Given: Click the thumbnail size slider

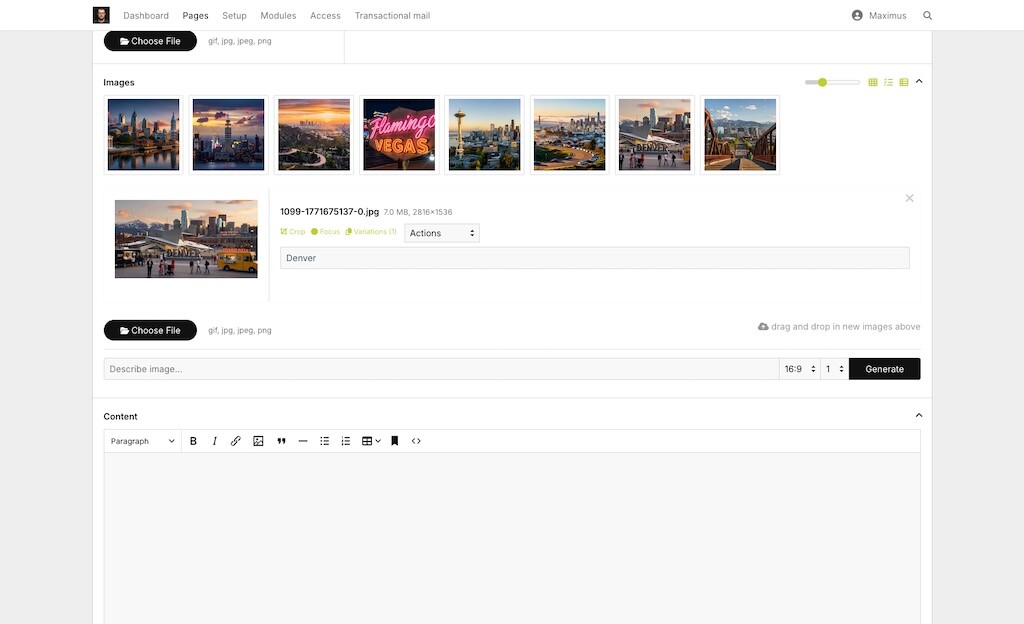Looking at the screenshot, I should pyautogui.click(x=832, y=82).
